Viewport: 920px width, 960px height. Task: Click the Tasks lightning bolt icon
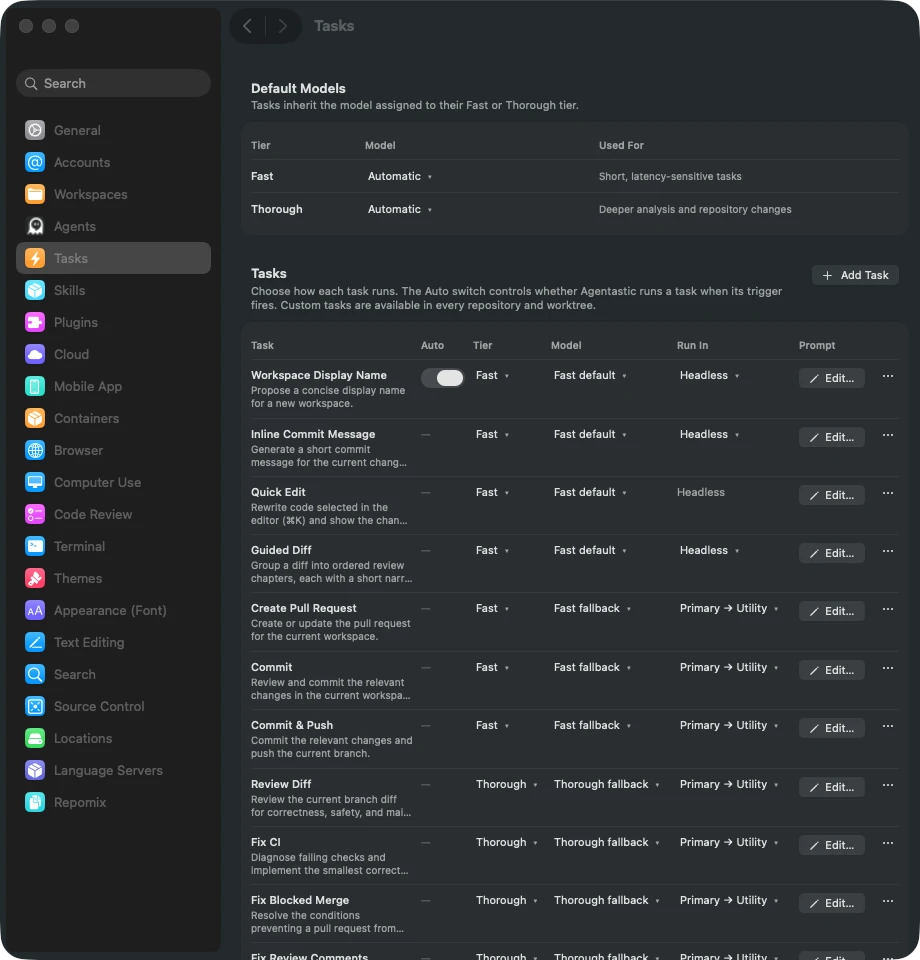[35, 258]
